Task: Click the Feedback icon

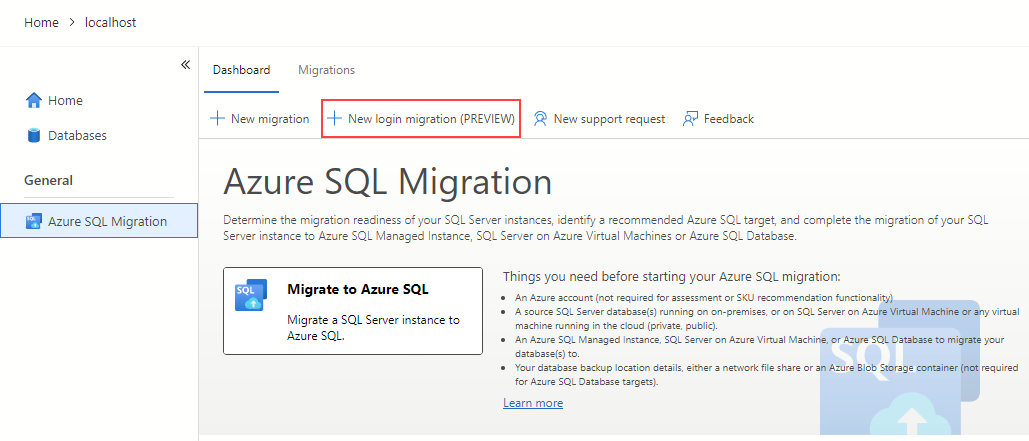Action: [690, 119]
